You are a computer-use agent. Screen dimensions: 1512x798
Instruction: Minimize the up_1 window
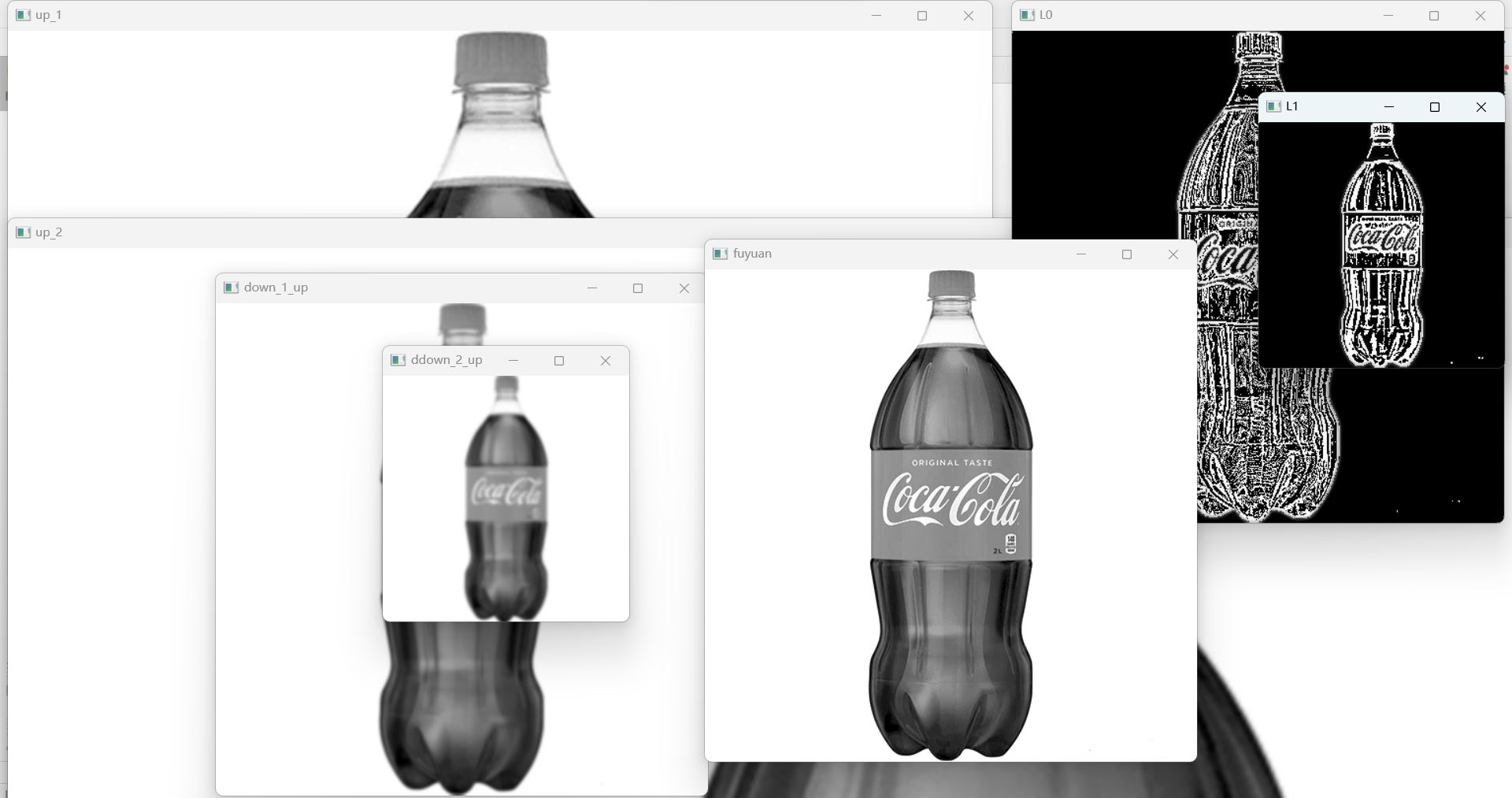coord(876,16)
